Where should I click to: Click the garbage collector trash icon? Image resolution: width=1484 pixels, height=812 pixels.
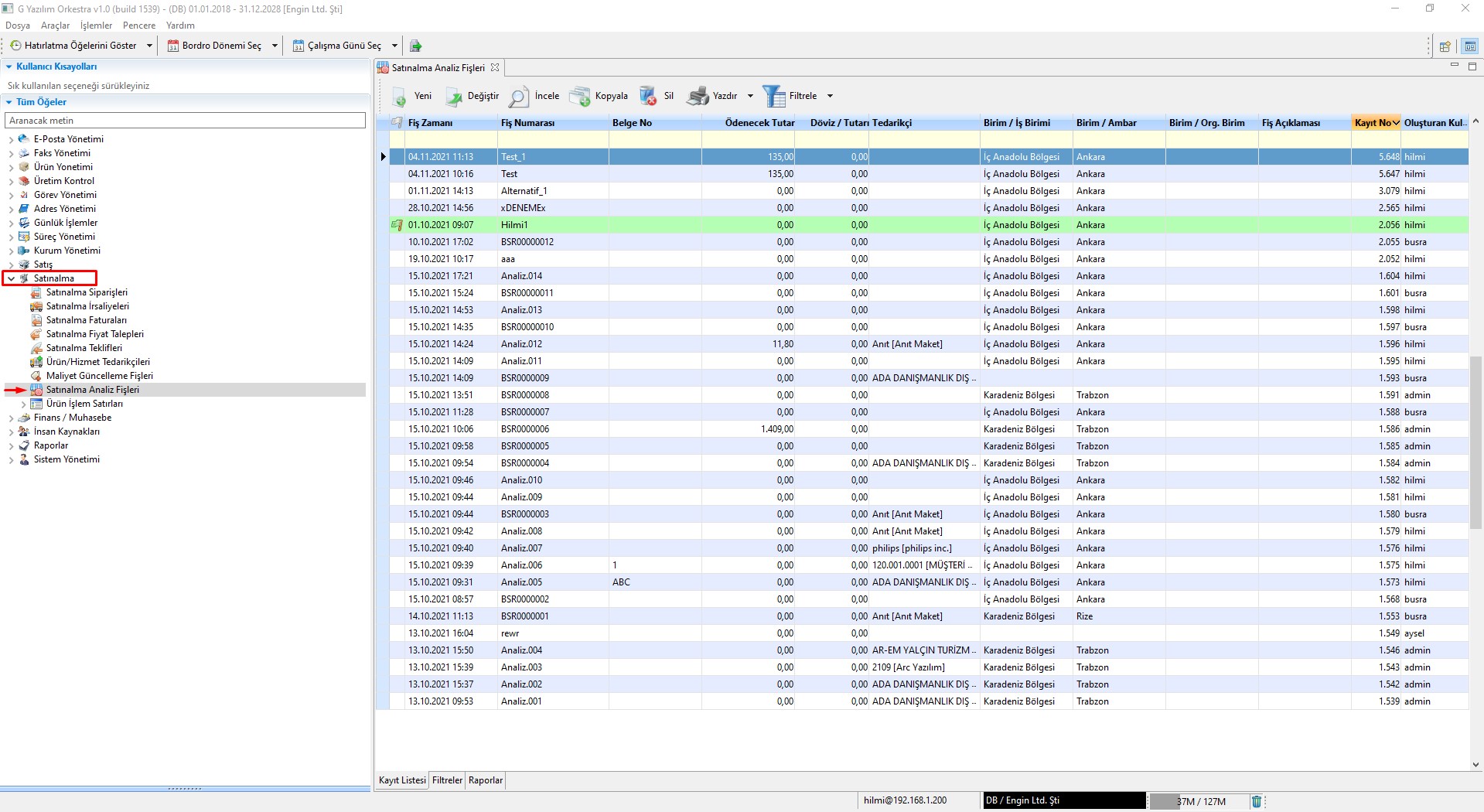[1257, 801]
